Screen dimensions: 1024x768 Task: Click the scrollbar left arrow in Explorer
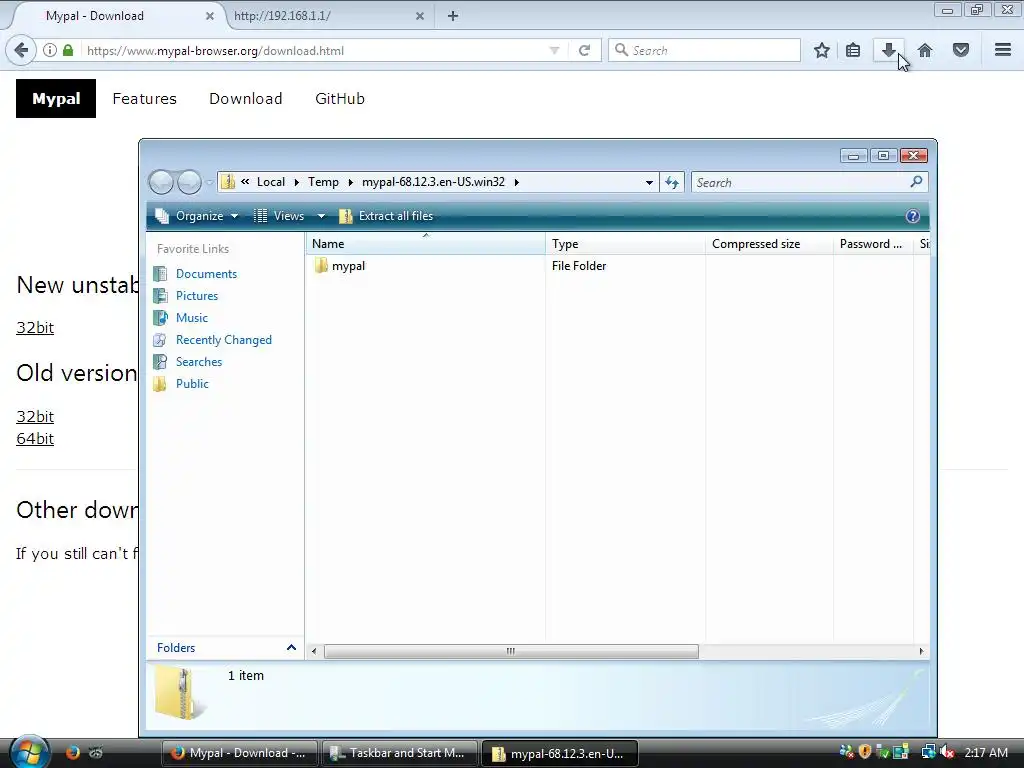(x=314, y=651)
